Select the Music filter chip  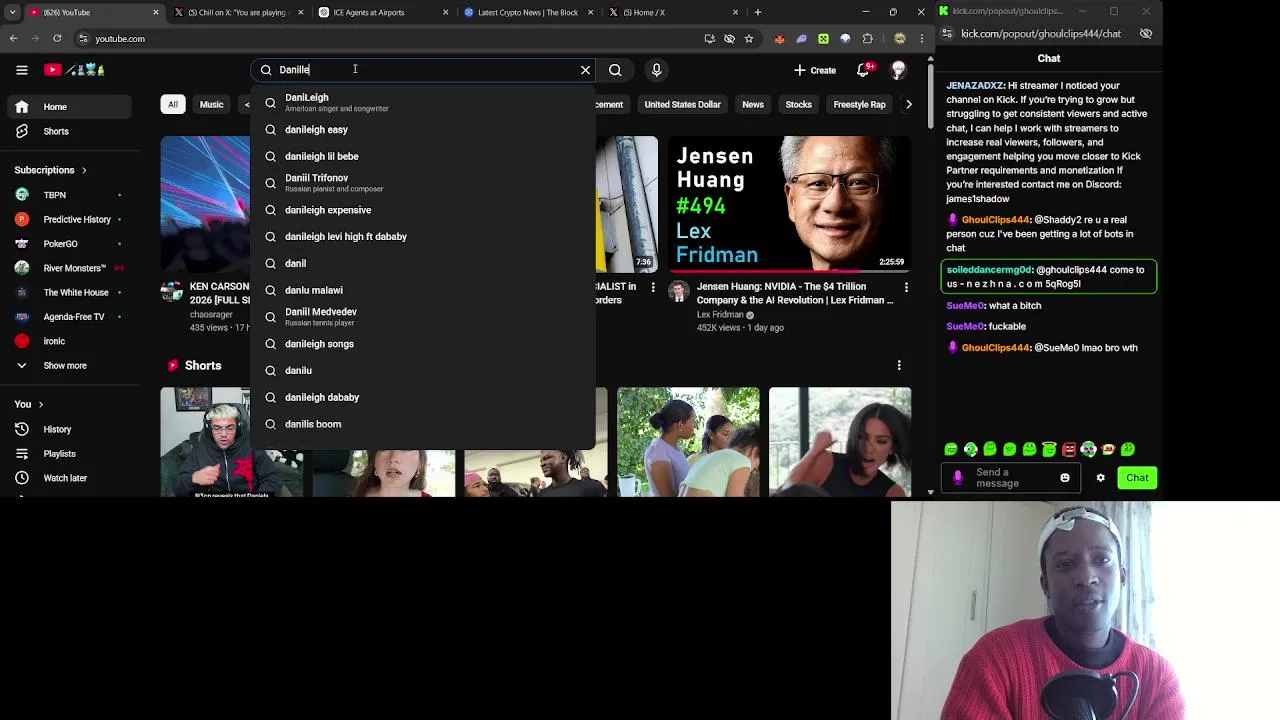click(211, 104)
